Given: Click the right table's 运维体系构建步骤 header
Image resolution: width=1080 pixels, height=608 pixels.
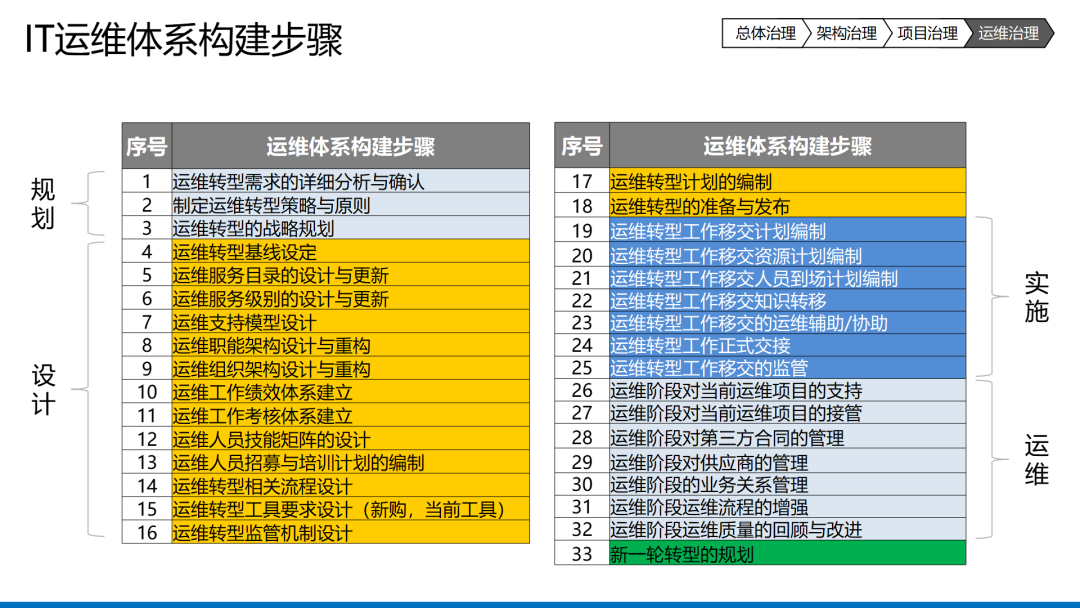Looking at the screenshot, I should (x=787, y=146).
